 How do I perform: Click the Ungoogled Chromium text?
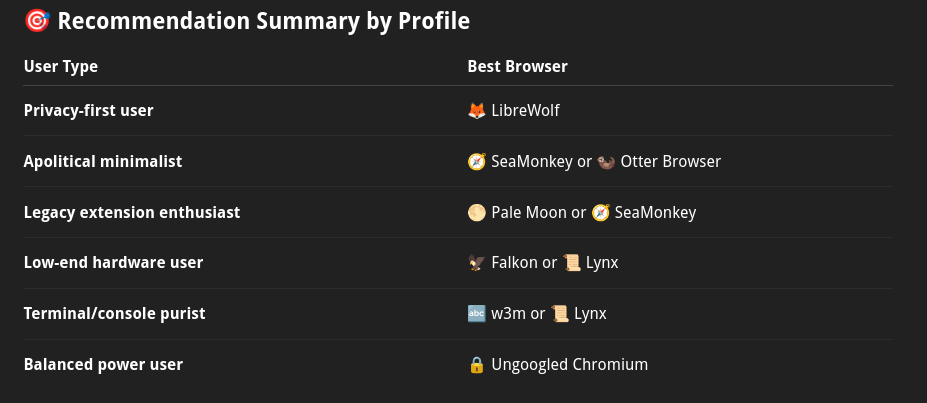[569, 365]
